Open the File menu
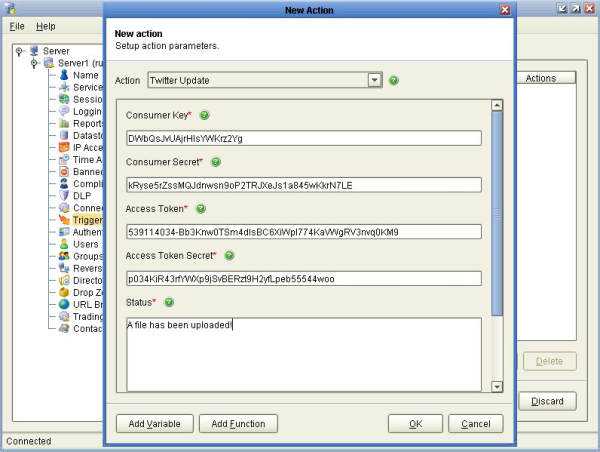Image resolution: width=600 pixels, height=452 pixels. click(17, 26)
